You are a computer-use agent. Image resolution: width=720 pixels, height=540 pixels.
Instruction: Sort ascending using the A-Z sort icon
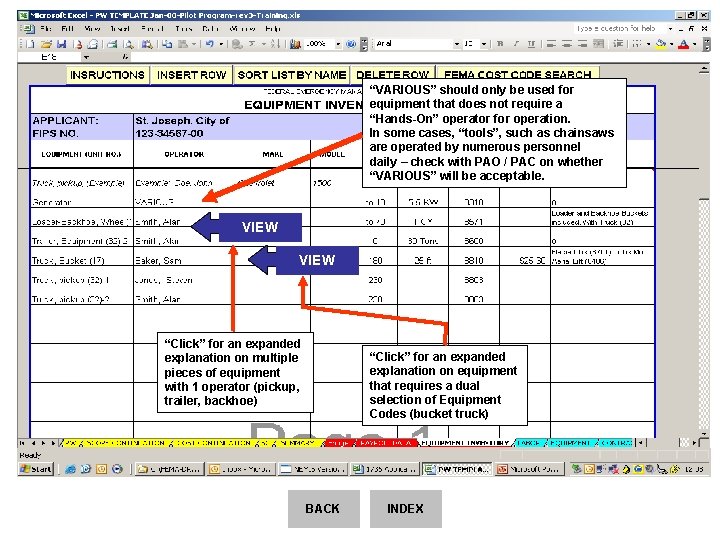click(275, 44)
